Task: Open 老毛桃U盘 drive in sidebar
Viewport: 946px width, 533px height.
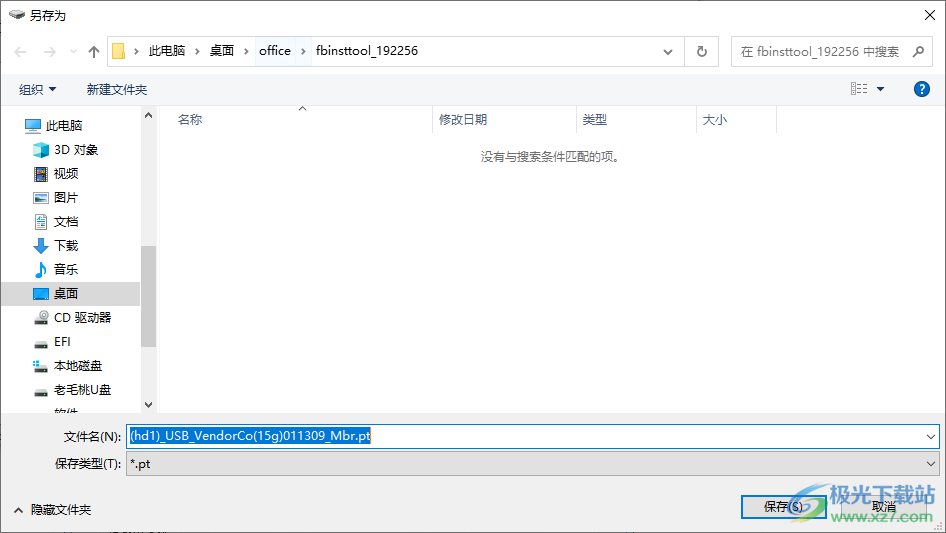Action: tap(82, 390)
